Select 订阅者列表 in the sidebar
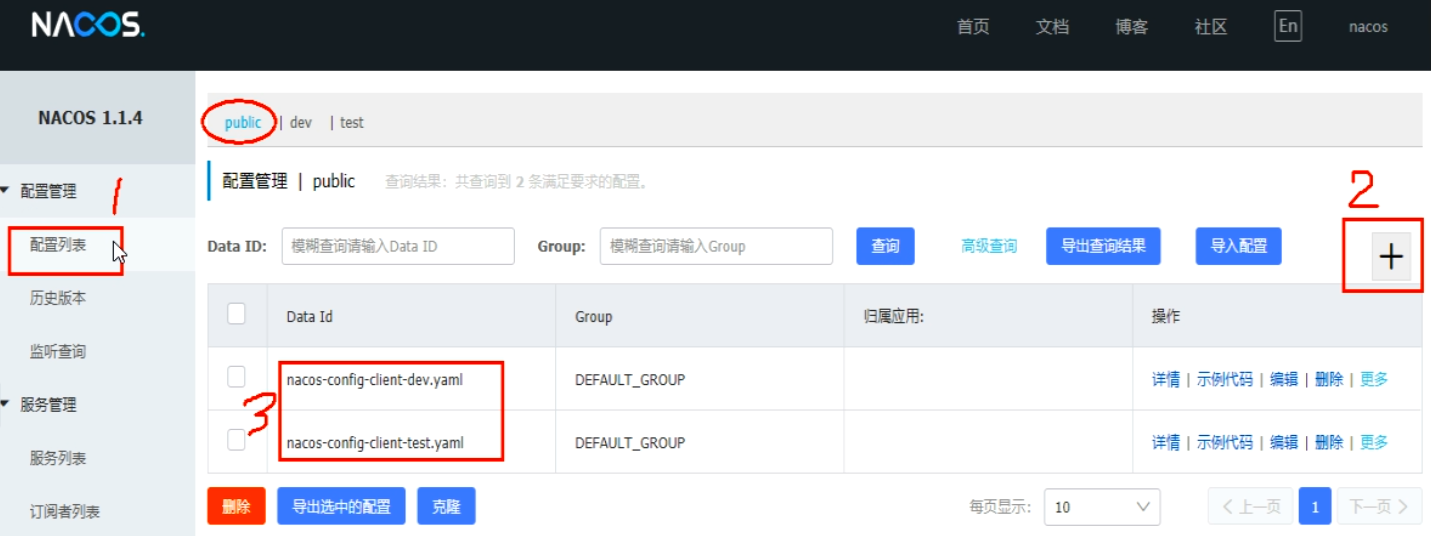 [x=65, y=511]
